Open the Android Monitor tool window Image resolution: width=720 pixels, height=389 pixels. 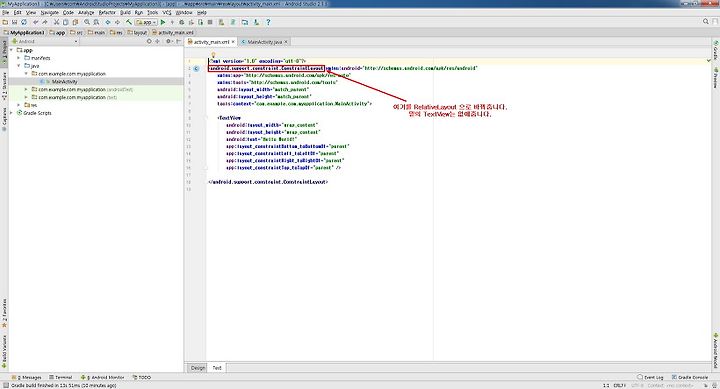pyautogui.click(x=102, y=377)
